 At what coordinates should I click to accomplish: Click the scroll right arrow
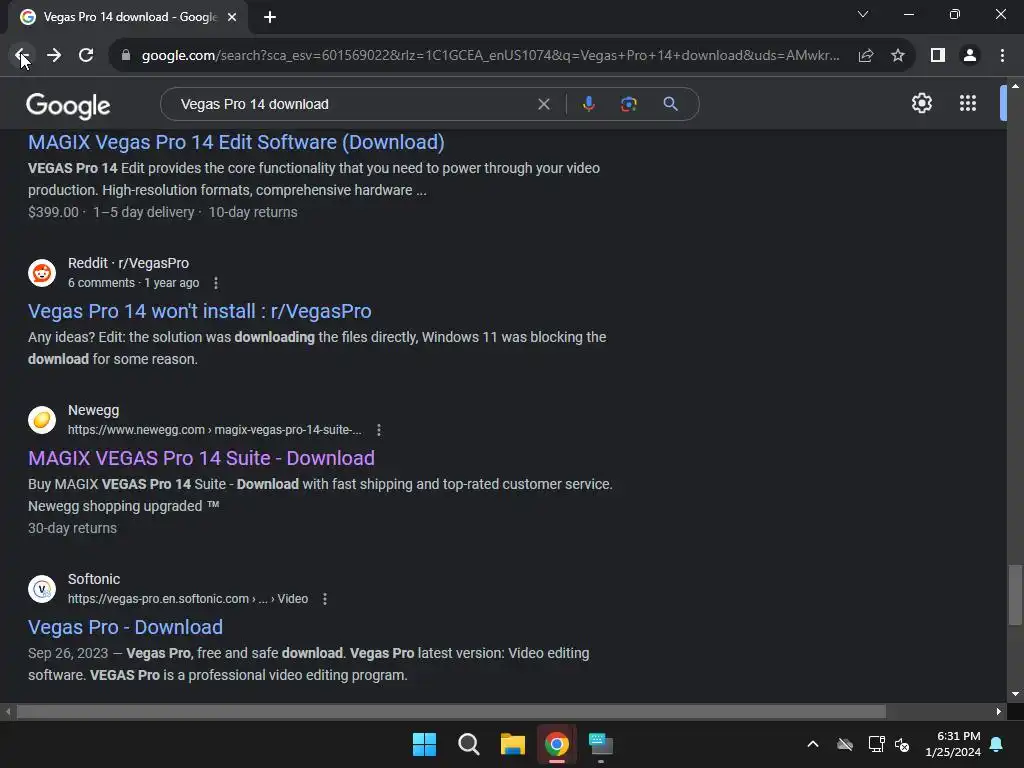pyautogui.click(x=999, y=711)
